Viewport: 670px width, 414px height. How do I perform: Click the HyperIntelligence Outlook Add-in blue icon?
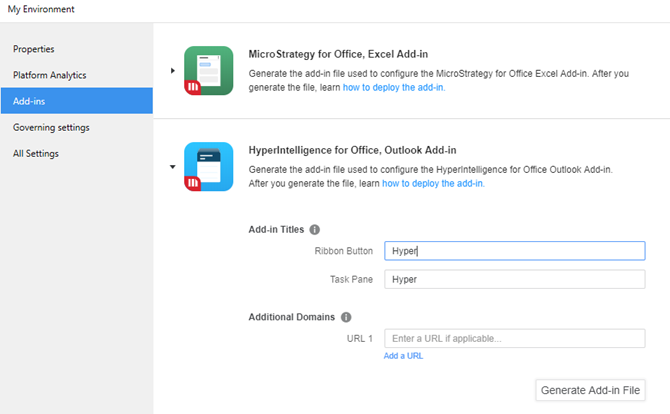(x=208, y=167)
